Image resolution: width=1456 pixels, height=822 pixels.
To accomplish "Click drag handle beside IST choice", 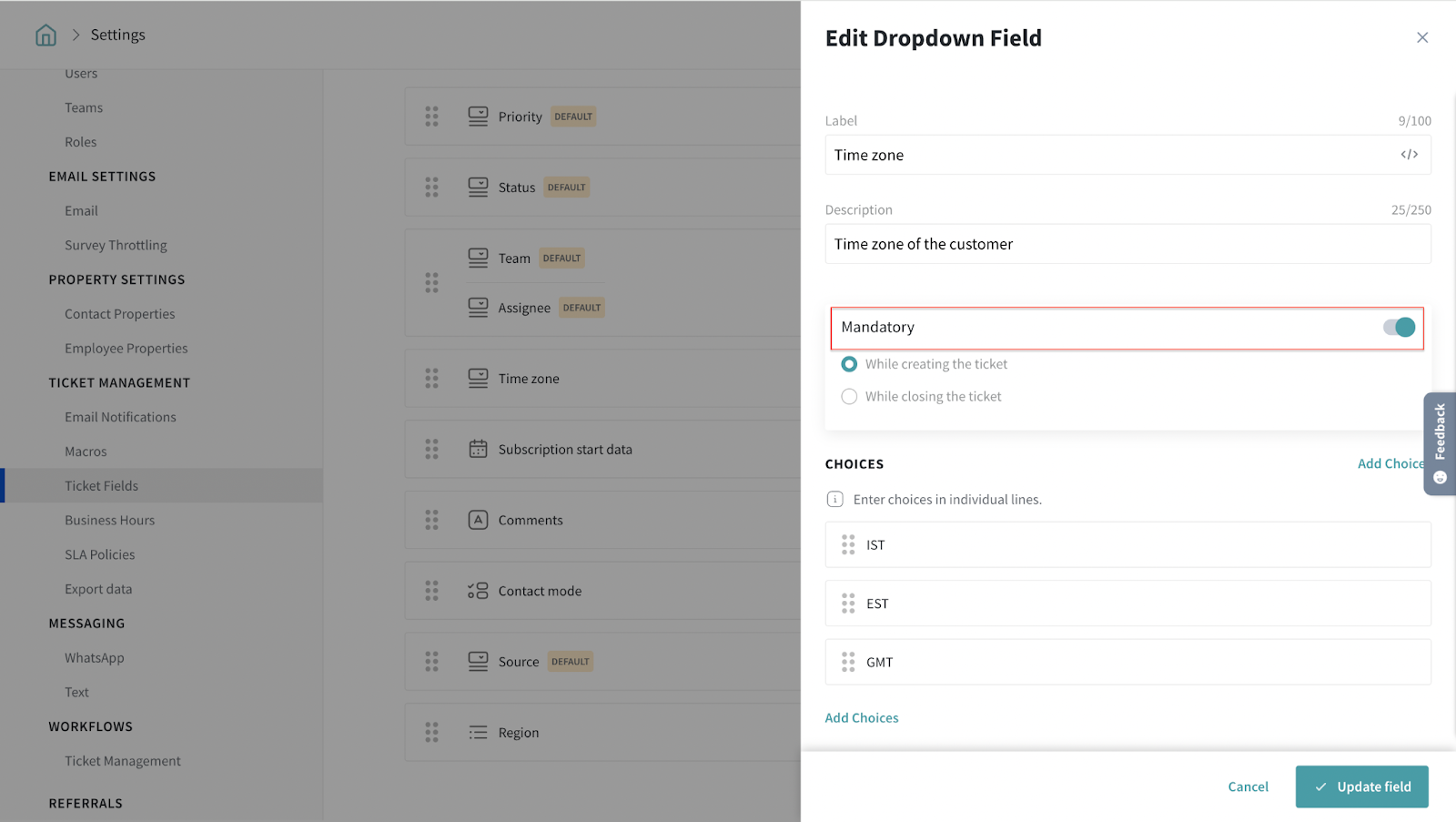I will click(x=848, y=544).
